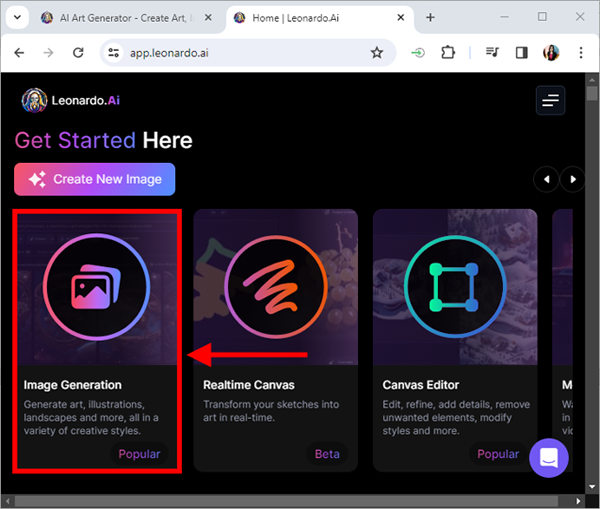Click Create New Image button
This screenshot has width=600, height=509.
pyautogui.click(x=95, y=179)
